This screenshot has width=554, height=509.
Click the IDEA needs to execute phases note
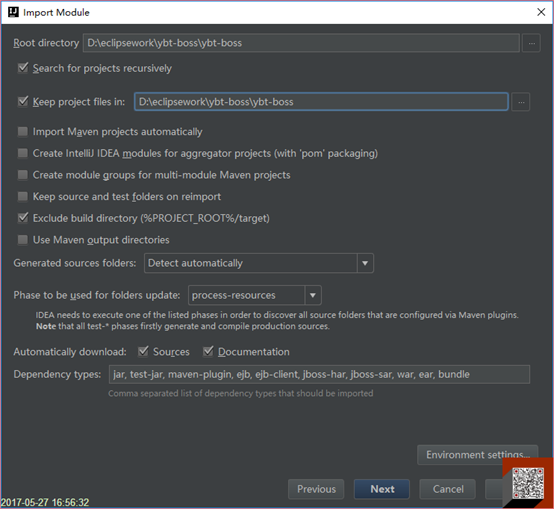tap(277, 320)
